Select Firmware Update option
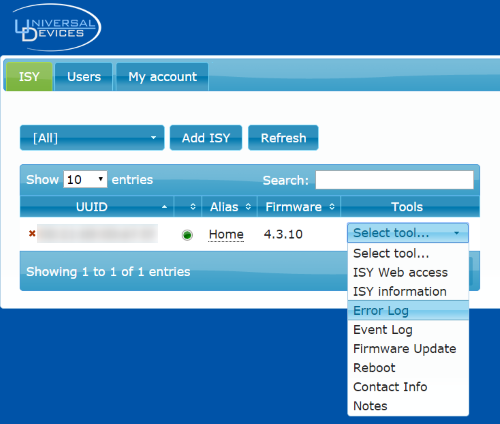 408,349
